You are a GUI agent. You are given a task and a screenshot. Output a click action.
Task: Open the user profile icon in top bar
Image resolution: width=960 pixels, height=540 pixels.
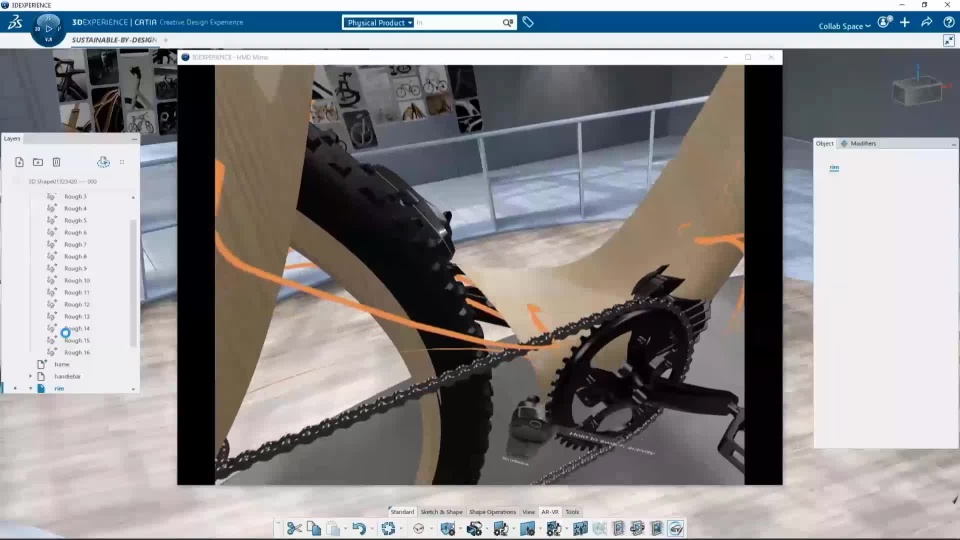point(884,23)
